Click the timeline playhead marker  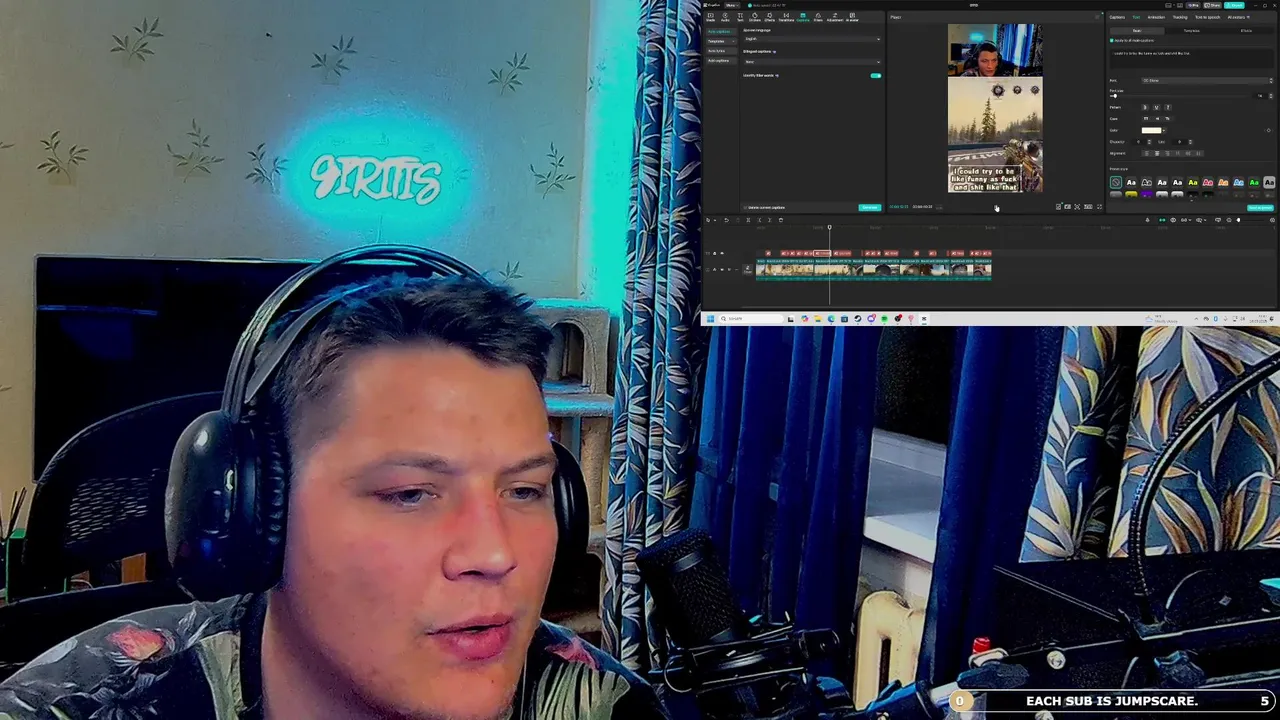(829, 227)
